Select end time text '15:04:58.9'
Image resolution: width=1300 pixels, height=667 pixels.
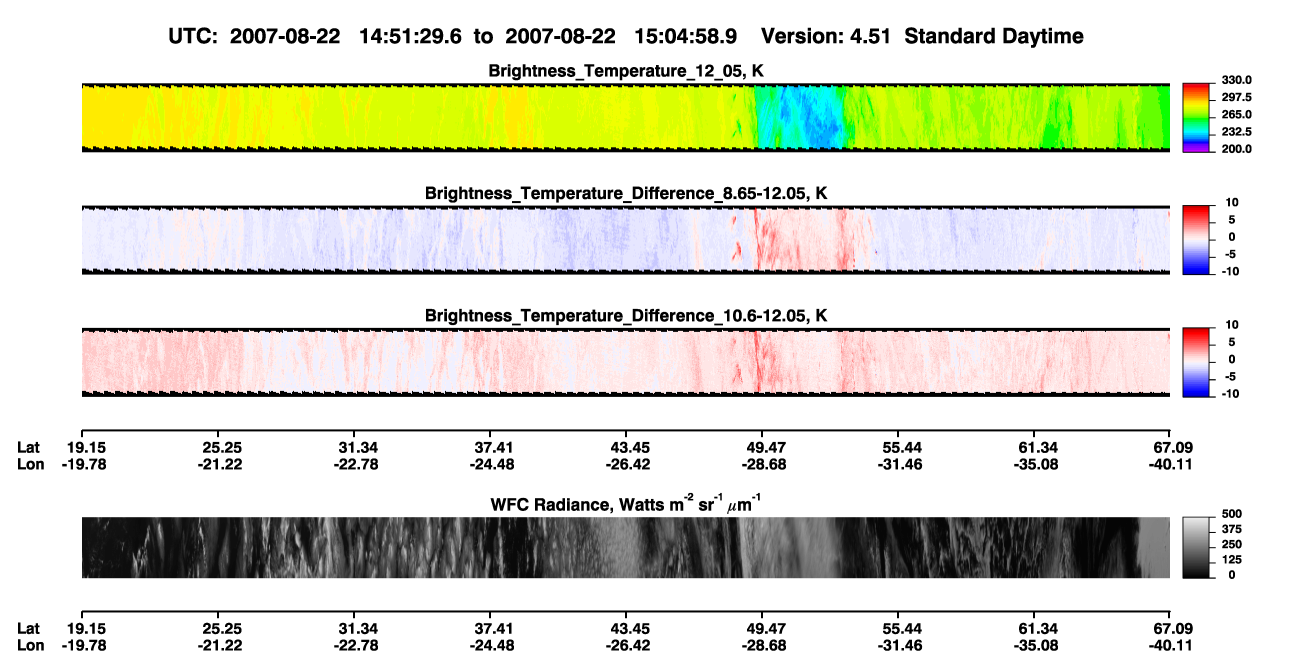[x=688, y=37]
